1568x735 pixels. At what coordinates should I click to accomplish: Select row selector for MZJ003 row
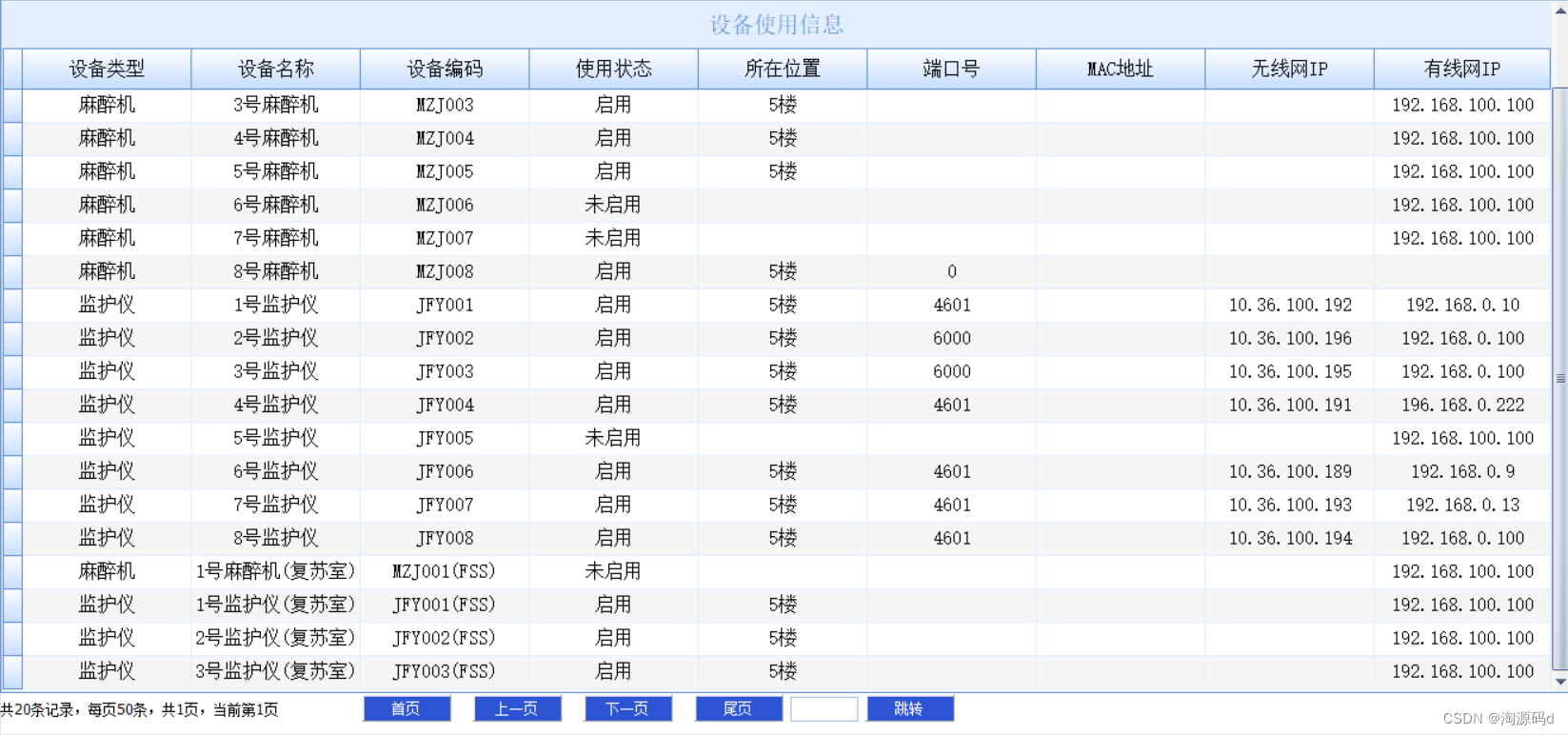12,105
